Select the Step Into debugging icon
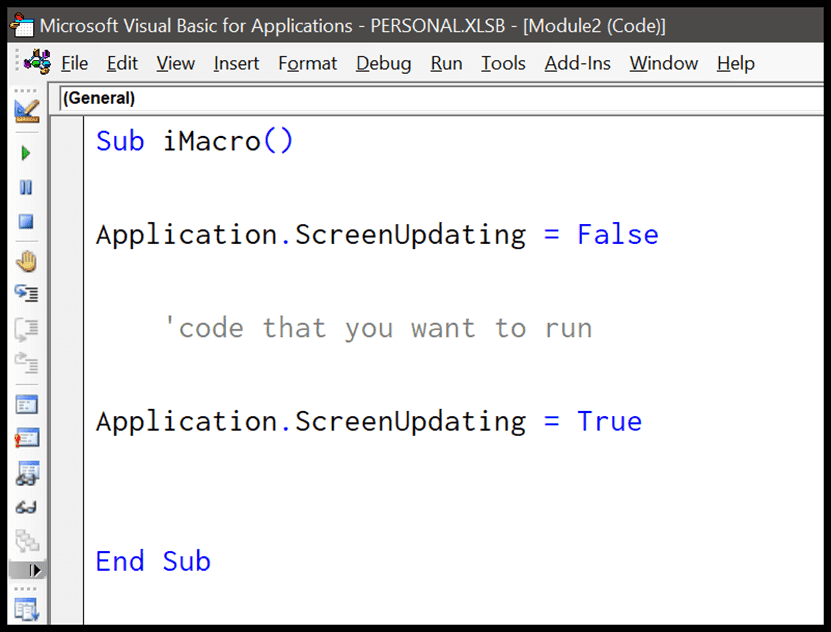The image size is (831, 632). point(26,293)
